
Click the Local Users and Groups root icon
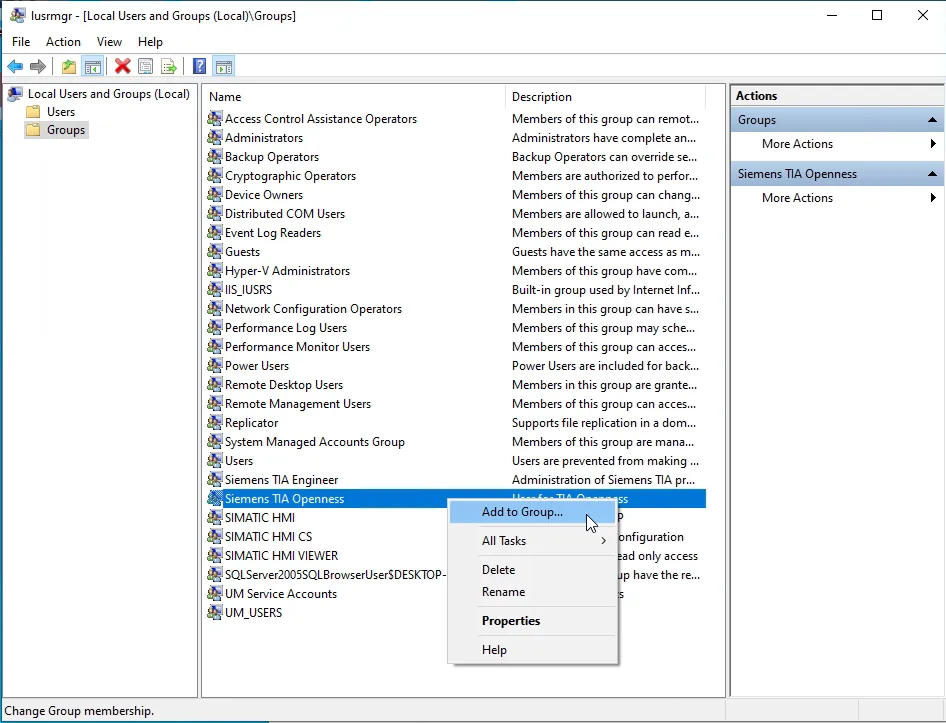[15, 94]
